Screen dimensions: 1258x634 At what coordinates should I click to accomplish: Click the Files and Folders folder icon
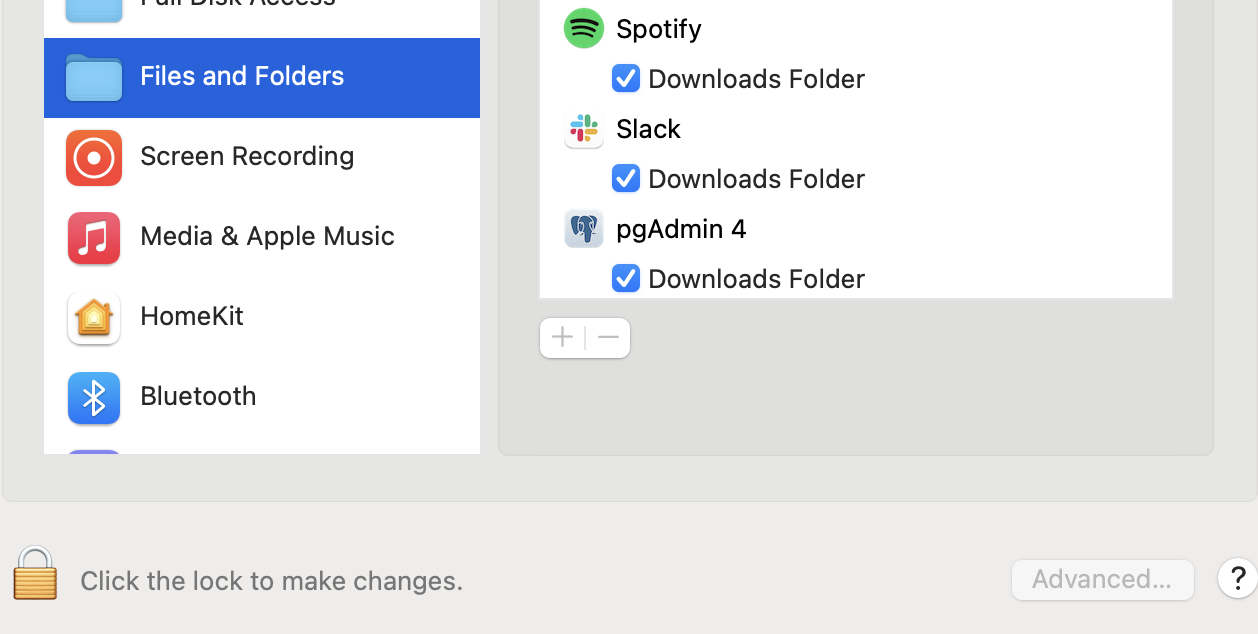94,77
